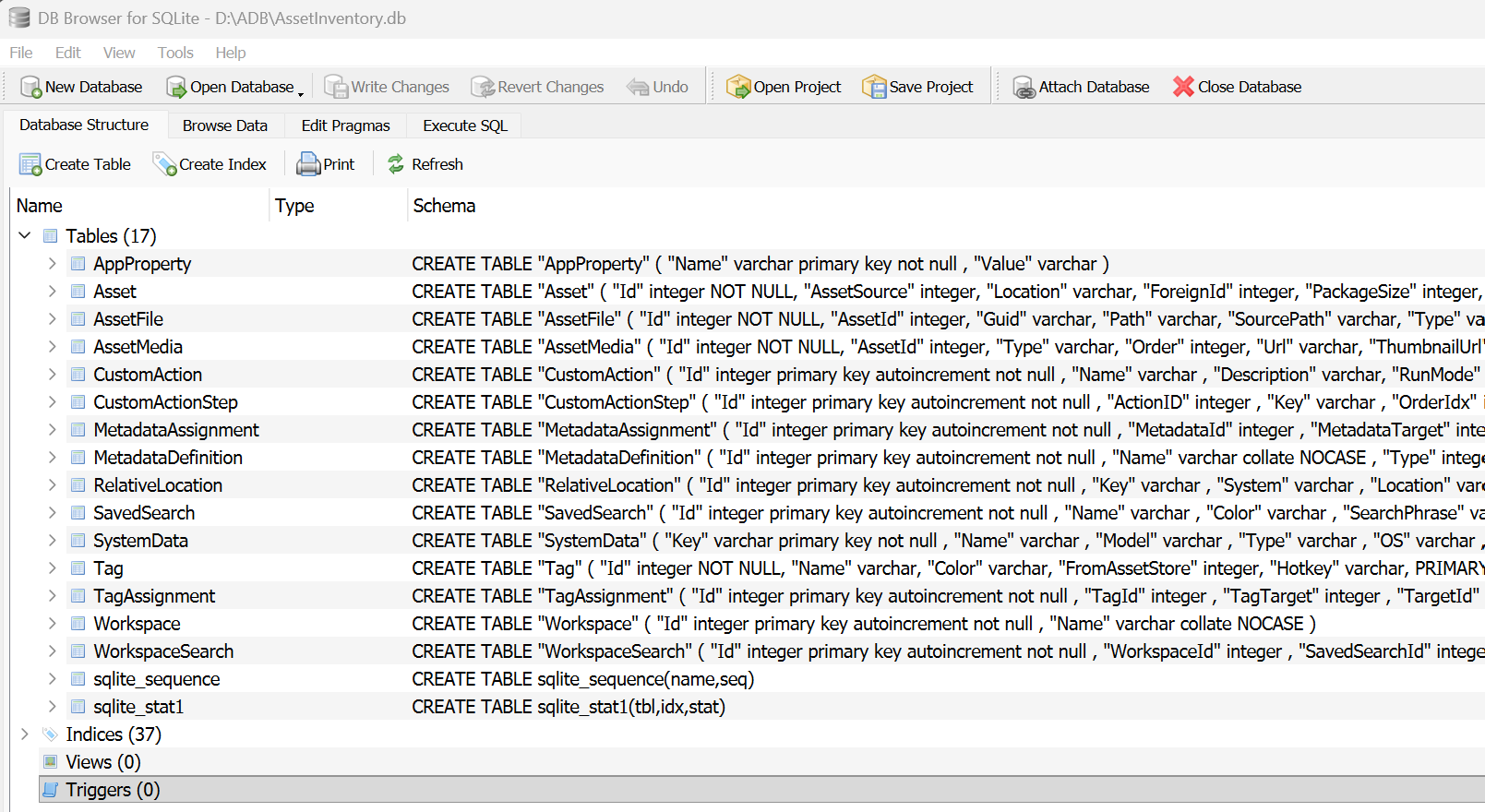This screenshot has width=1485, height=812.
Task: Click the Create Table button label
Action: (88, 164)
